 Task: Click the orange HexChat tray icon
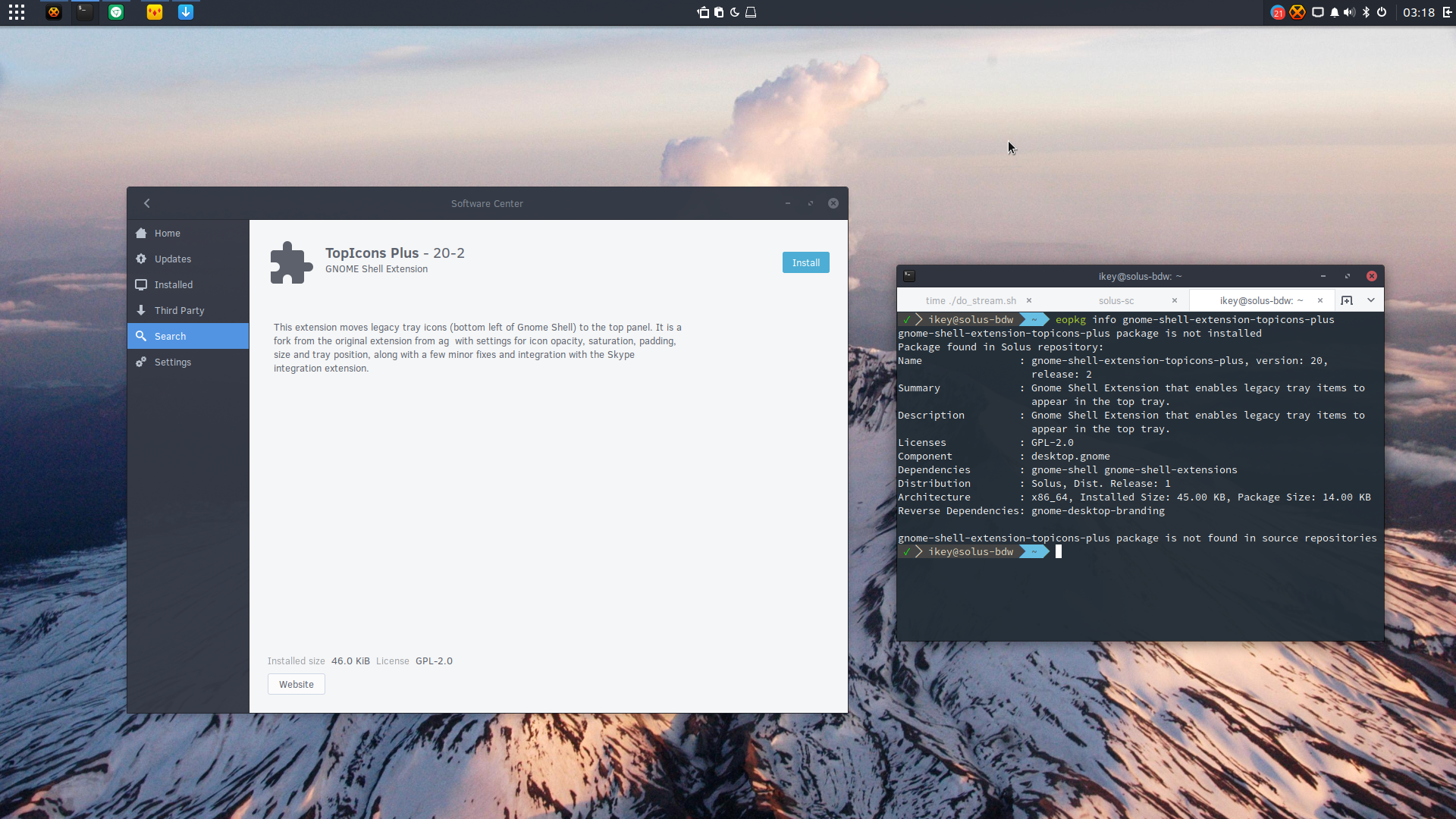coord(1298,12)
